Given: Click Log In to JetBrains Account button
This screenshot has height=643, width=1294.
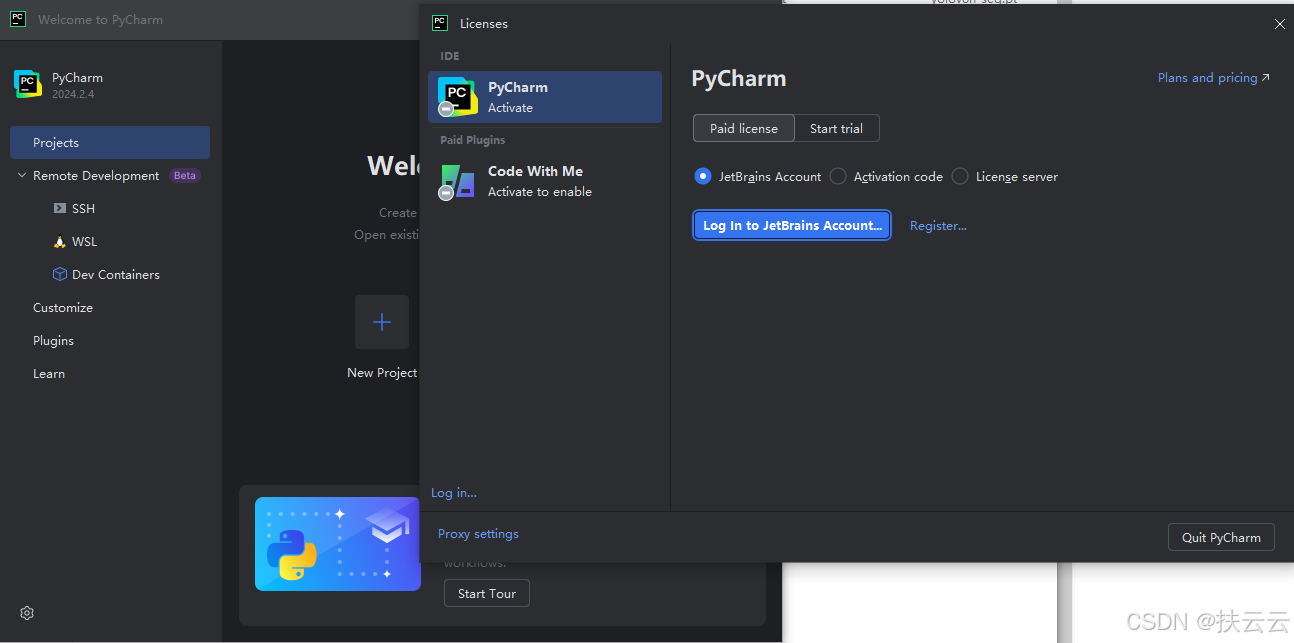Looking at the screenshot, I should 792,225.
